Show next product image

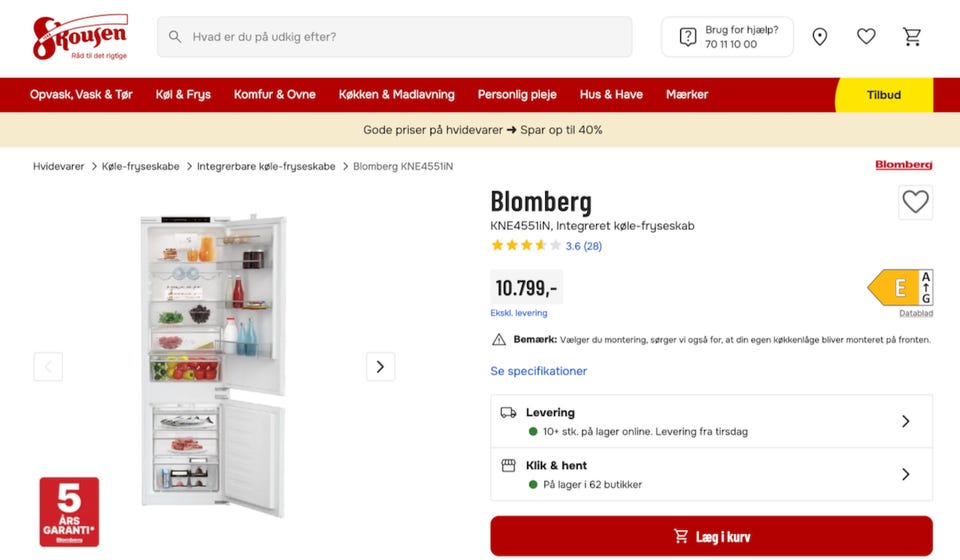[x=380, y=367]
